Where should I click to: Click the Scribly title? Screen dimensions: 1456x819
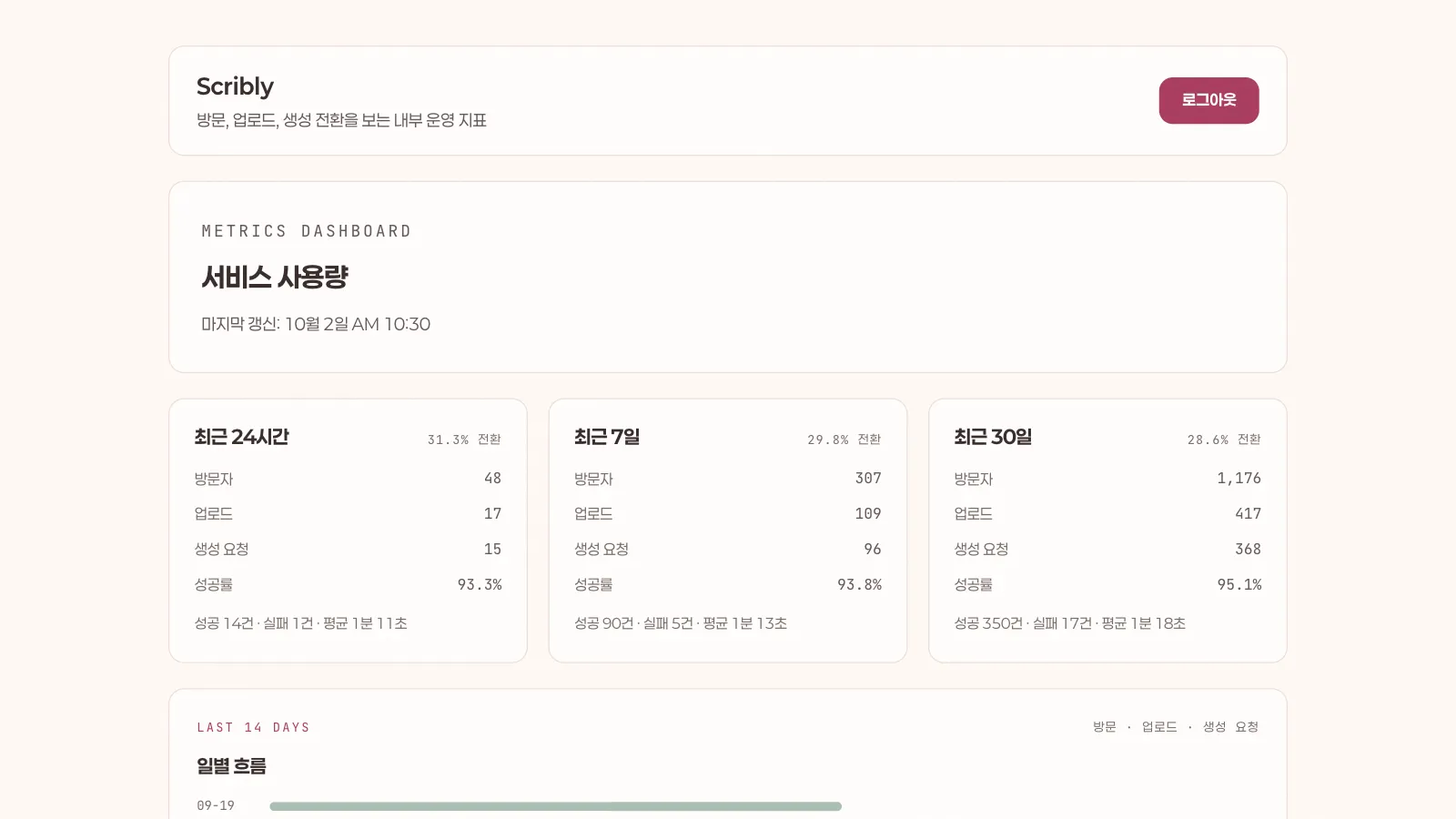click(x=235, y=86)
